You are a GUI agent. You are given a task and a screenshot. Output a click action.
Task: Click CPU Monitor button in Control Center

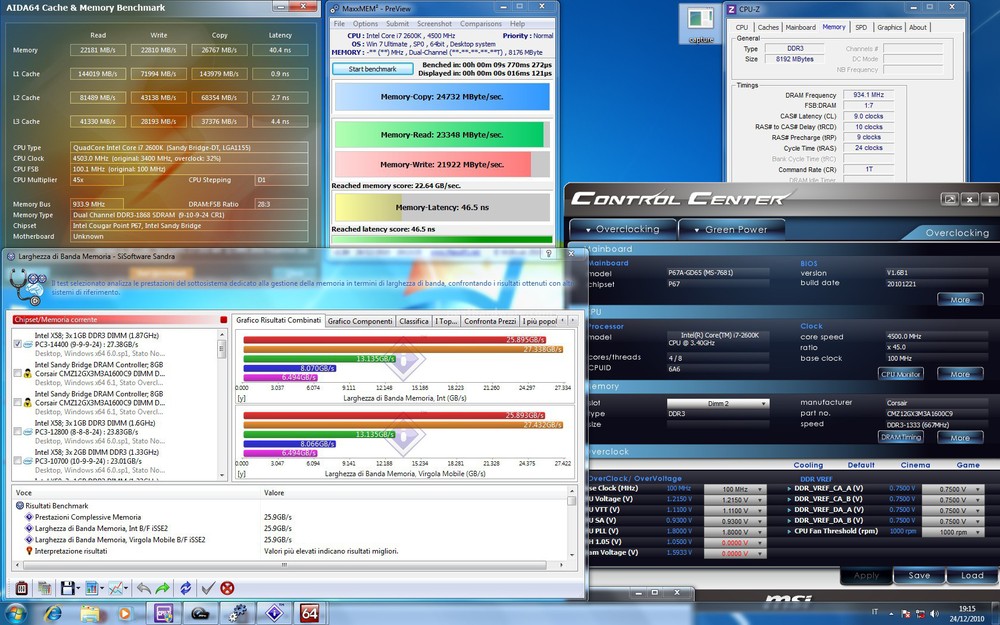tap(901, 374)
